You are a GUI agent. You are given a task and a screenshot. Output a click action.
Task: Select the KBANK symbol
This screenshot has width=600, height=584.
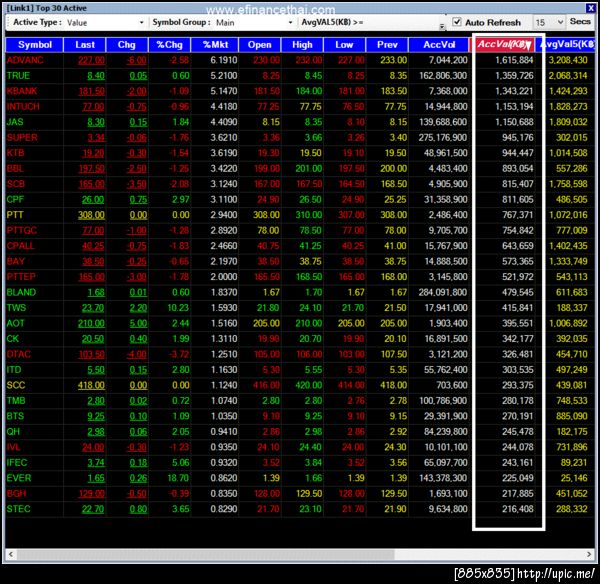22,91
